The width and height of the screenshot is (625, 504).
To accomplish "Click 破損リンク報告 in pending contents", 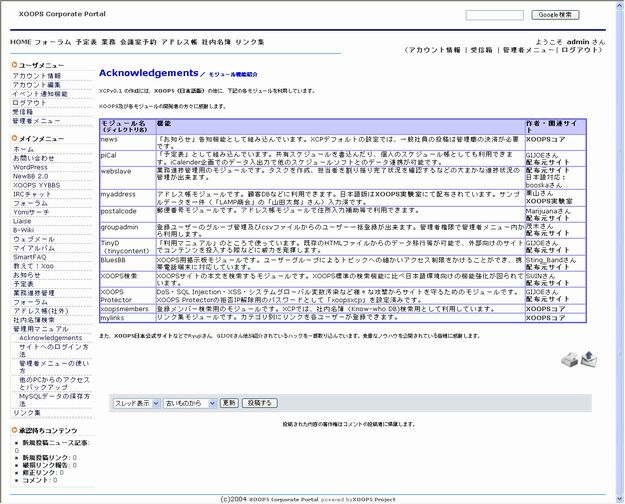I will click(45, 465).
